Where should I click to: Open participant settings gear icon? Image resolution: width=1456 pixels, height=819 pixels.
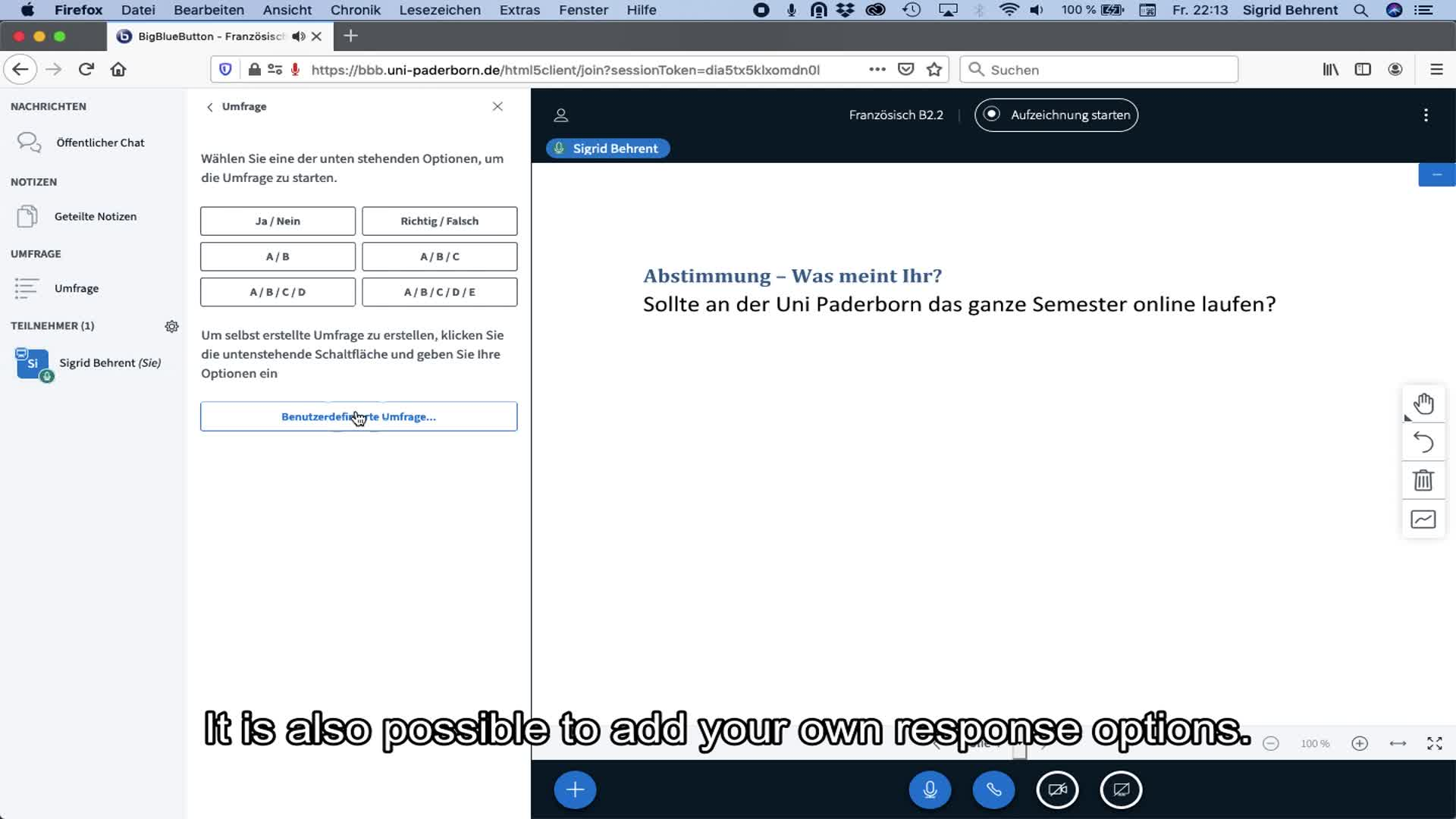[172, 326]
